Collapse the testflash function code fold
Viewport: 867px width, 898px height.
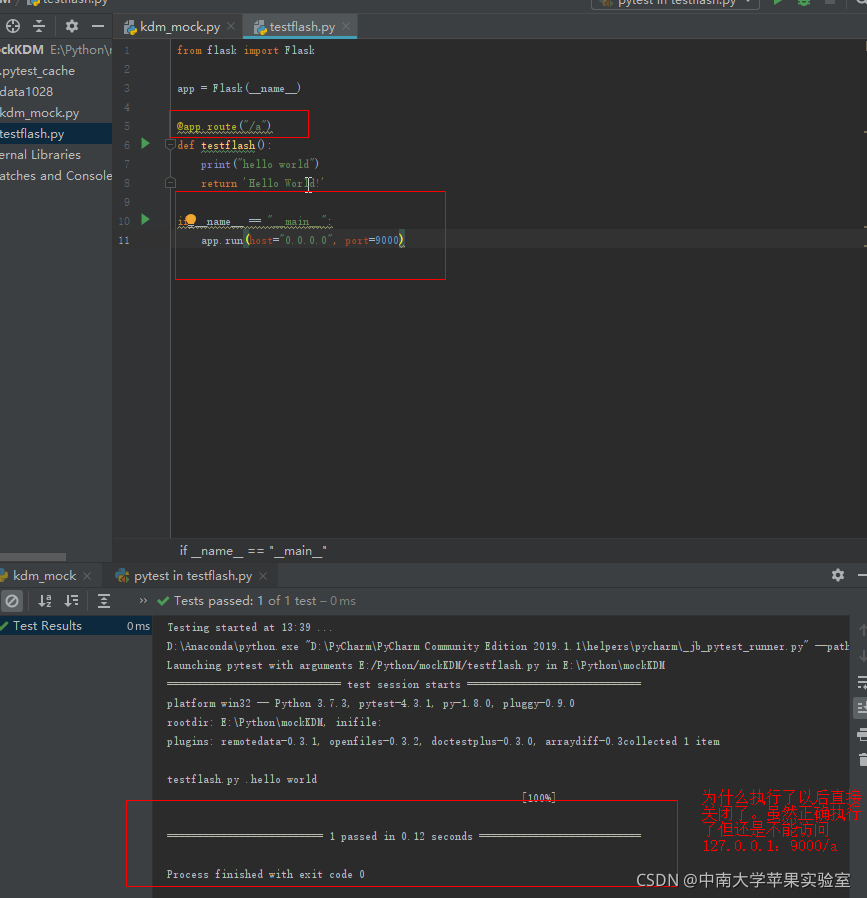point(170,145)
